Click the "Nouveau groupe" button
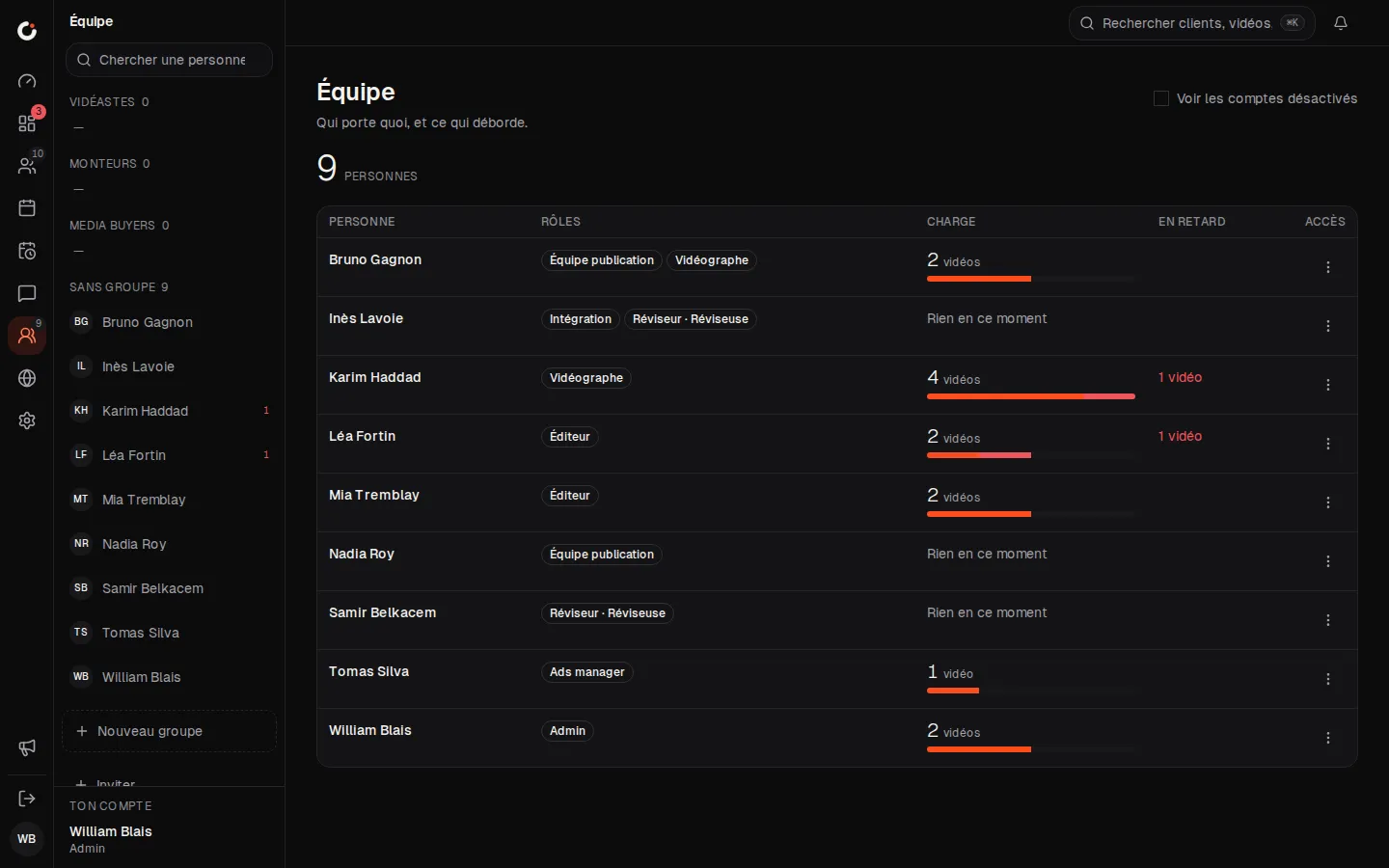Image resolution: width=1389 pixels, height=868 pixels. pyautogui.click(x=169, y=731)
